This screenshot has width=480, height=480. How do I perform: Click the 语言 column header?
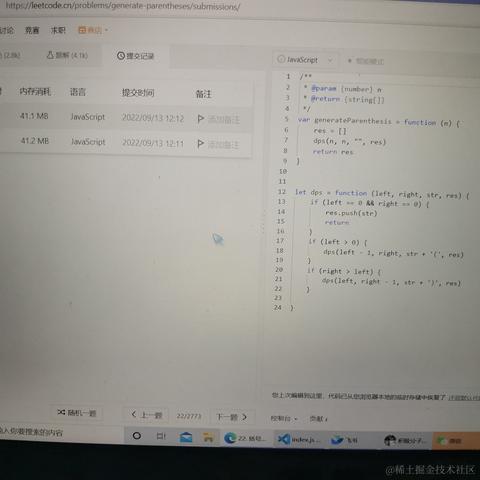click(78, 92)
